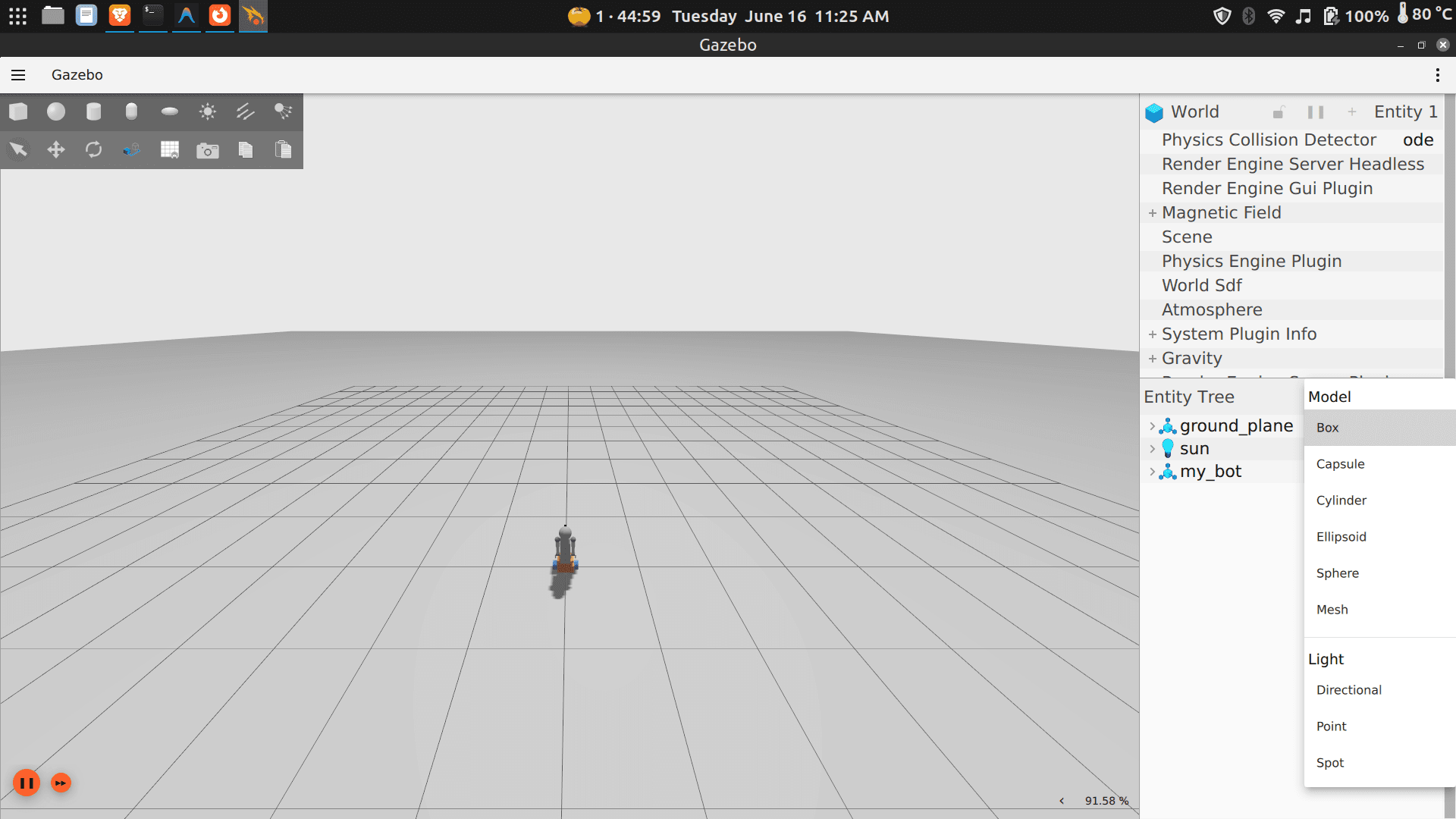Select my_bot entity
The height and width of the screenshot is (819, 1456).
tap(1210, 472)
